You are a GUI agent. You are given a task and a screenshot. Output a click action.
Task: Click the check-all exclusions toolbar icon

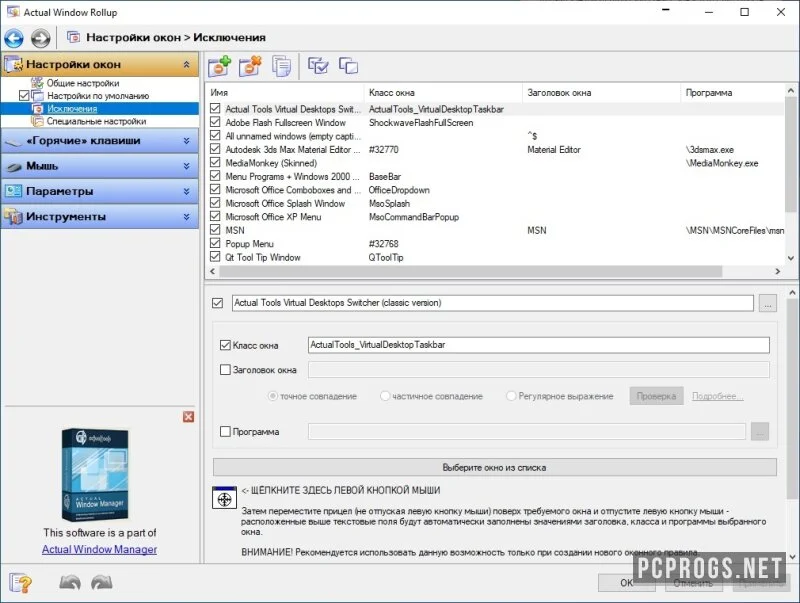pyautogui.click(x=318, y=65)
